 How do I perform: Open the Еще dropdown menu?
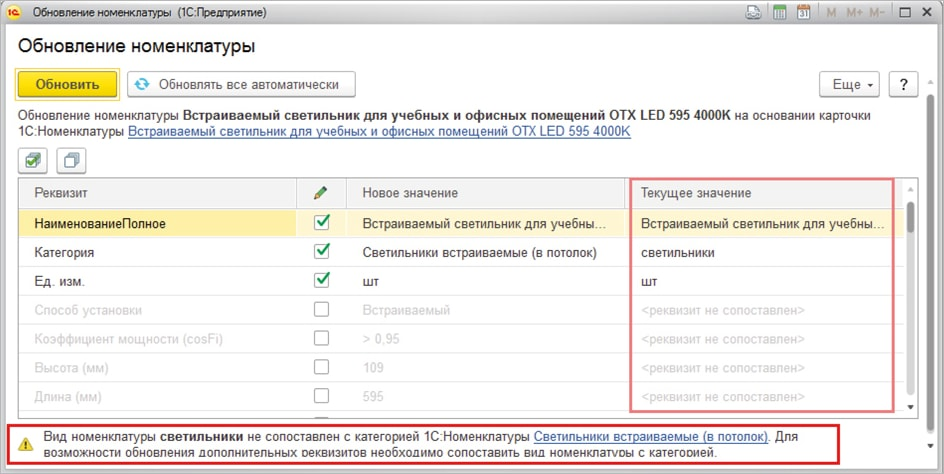tap(848, 85)
